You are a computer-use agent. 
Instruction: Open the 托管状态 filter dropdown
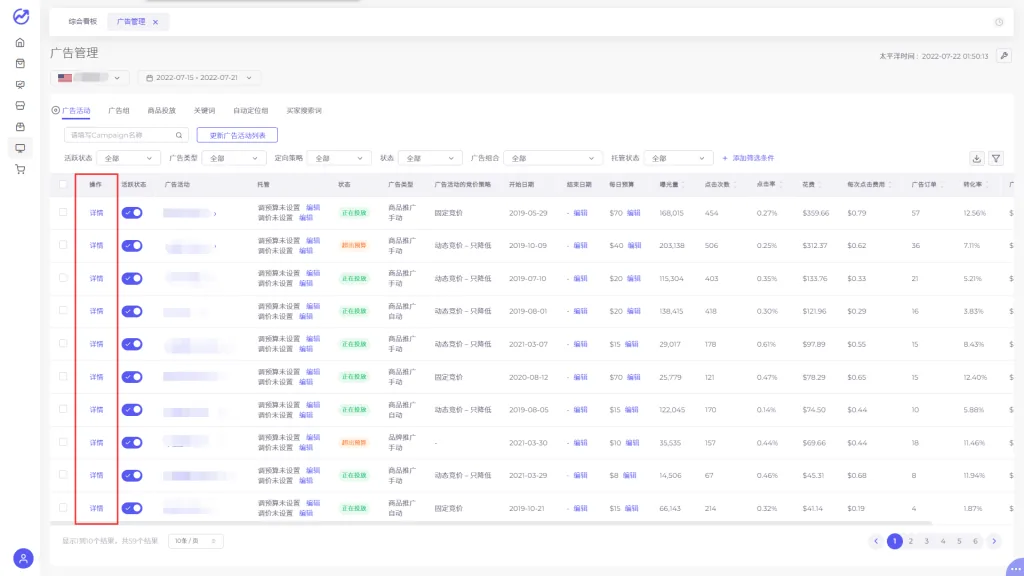[678, 158]
